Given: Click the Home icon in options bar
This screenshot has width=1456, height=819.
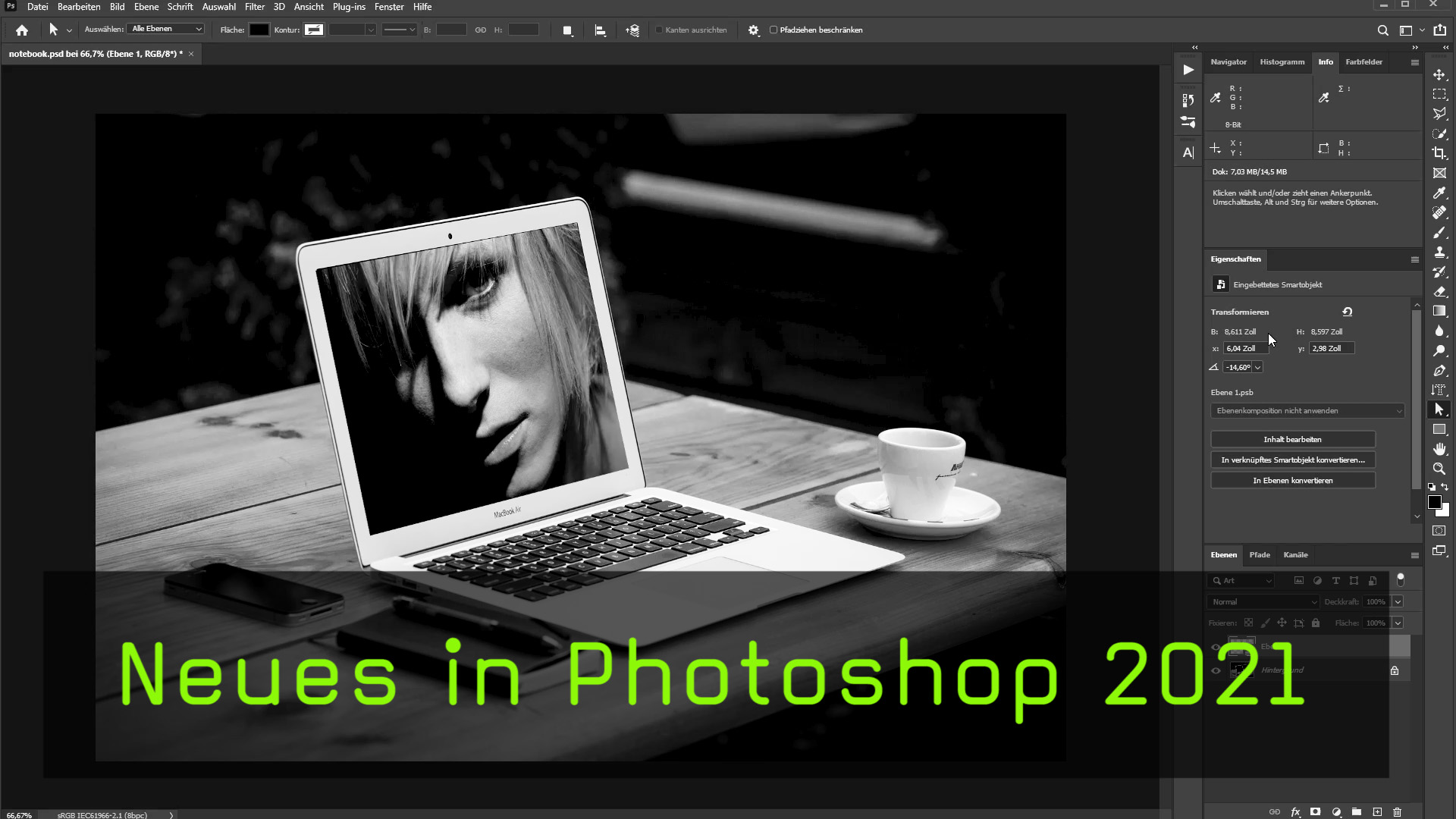Looking at the screenshot, I should (x=22, y=30).
